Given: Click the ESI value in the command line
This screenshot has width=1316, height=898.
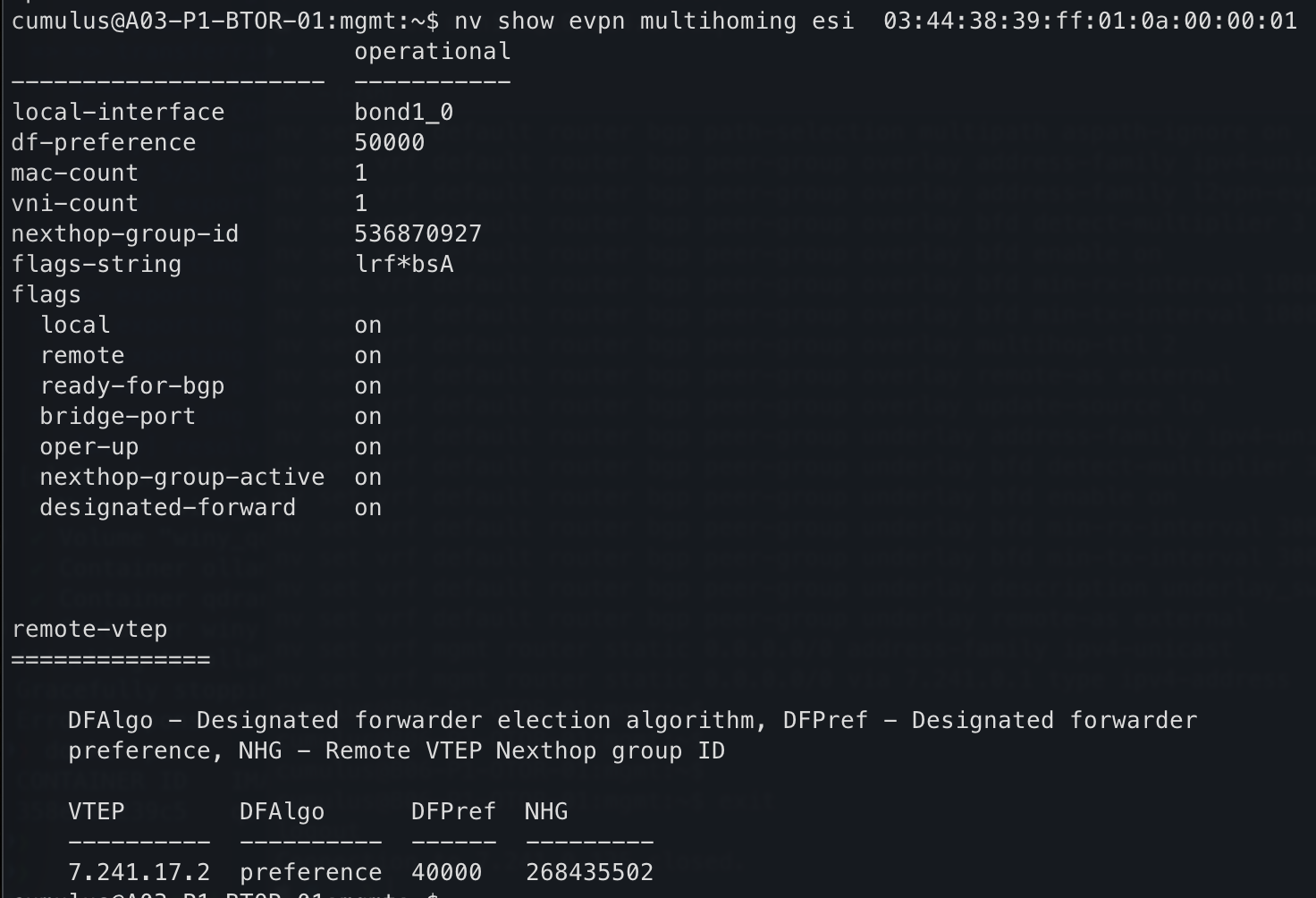Looking at the screenshot, I should (1090, 21).
